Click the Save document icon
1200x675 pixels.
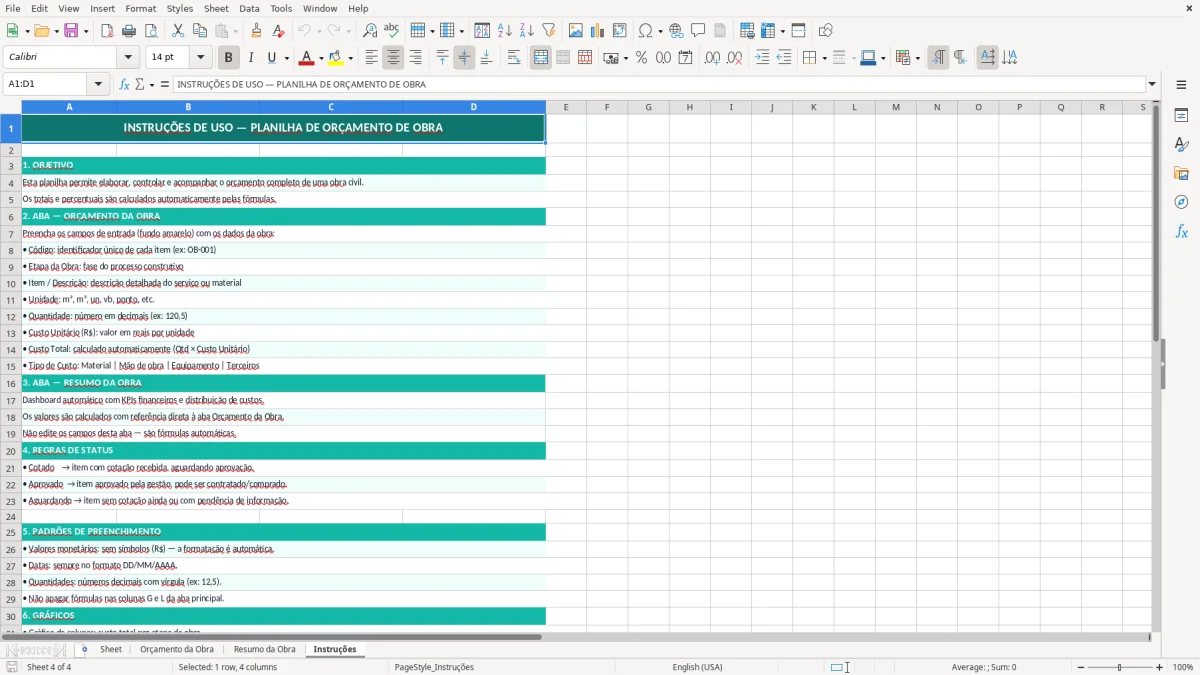click(x=71, y=31)
